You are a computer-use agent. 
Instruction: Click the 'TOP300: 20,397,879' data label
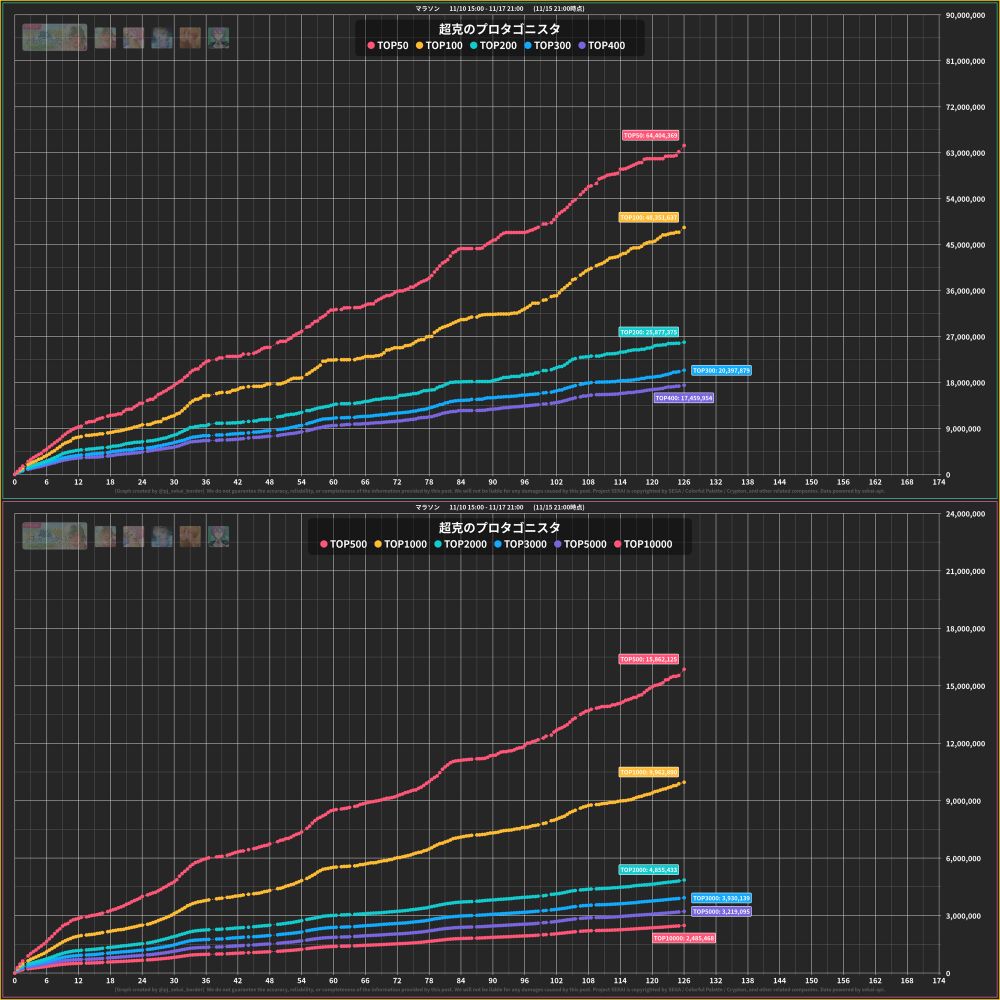pos(721,371)
